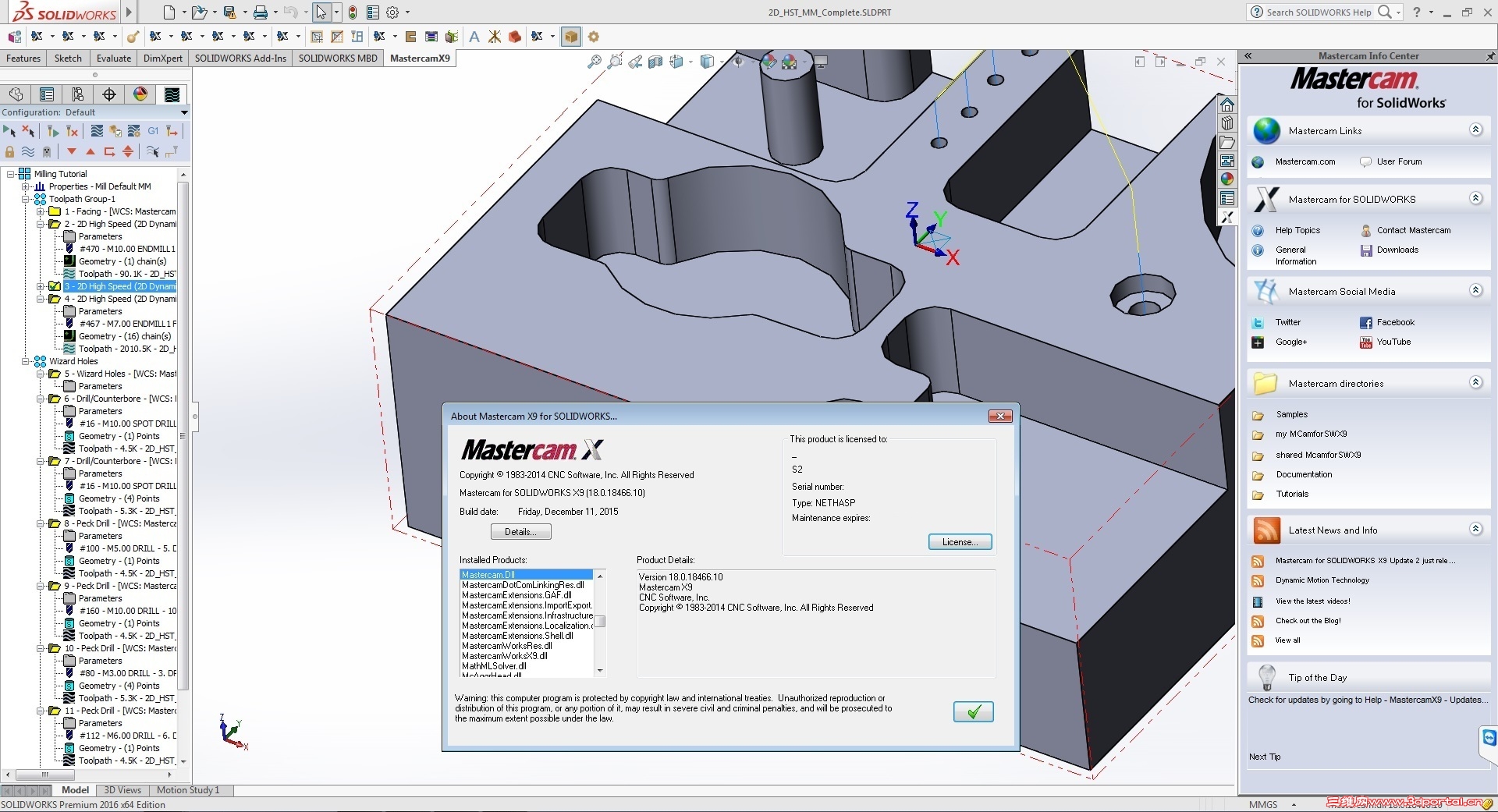Toggle check on operation 3 folder

click(55, 286)
